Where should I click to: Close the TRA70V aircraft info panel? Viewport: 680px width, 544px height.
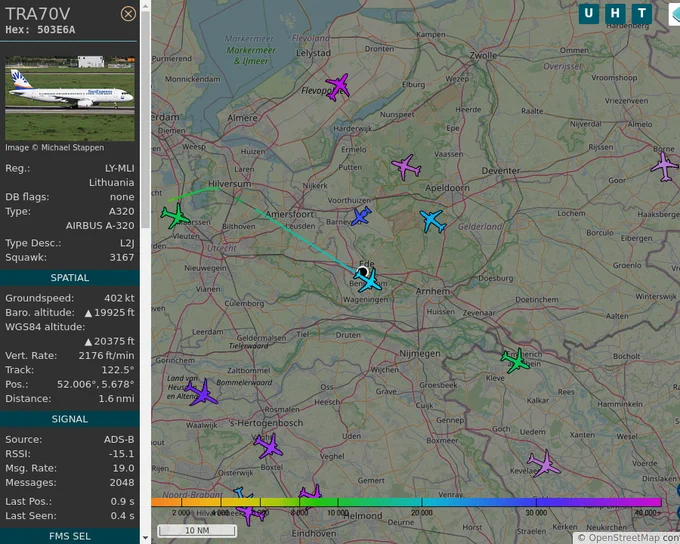[x=128, y=14]
